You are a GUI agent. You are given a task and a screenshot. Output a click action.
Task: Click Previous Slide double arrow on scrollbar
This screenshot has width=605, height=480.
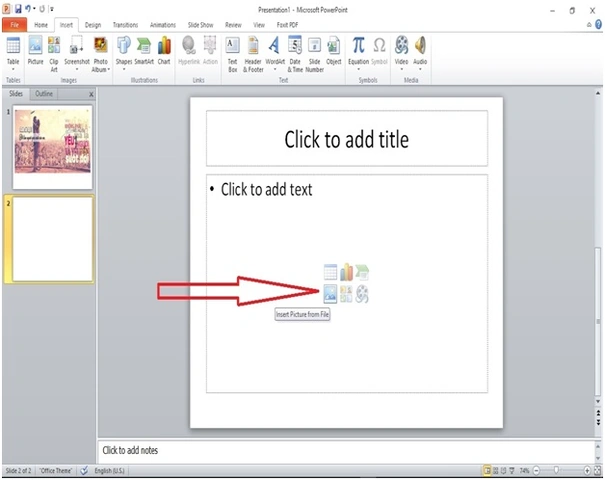click(x=598, y=413)
